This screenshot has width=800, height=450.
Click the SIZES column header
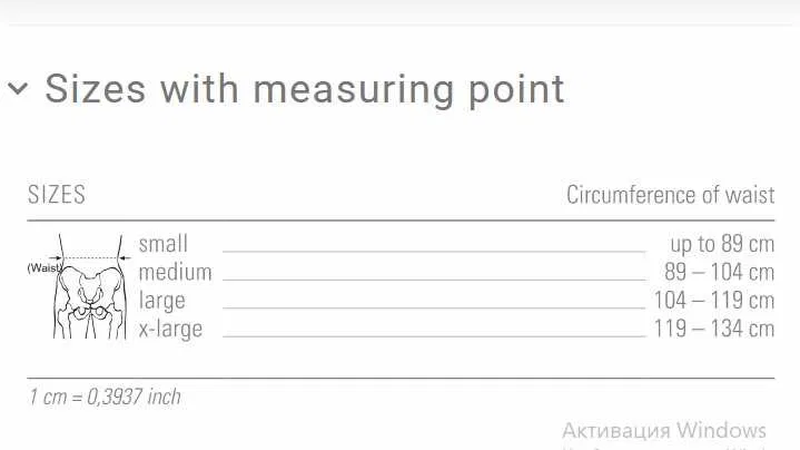[x=57, y=195]
